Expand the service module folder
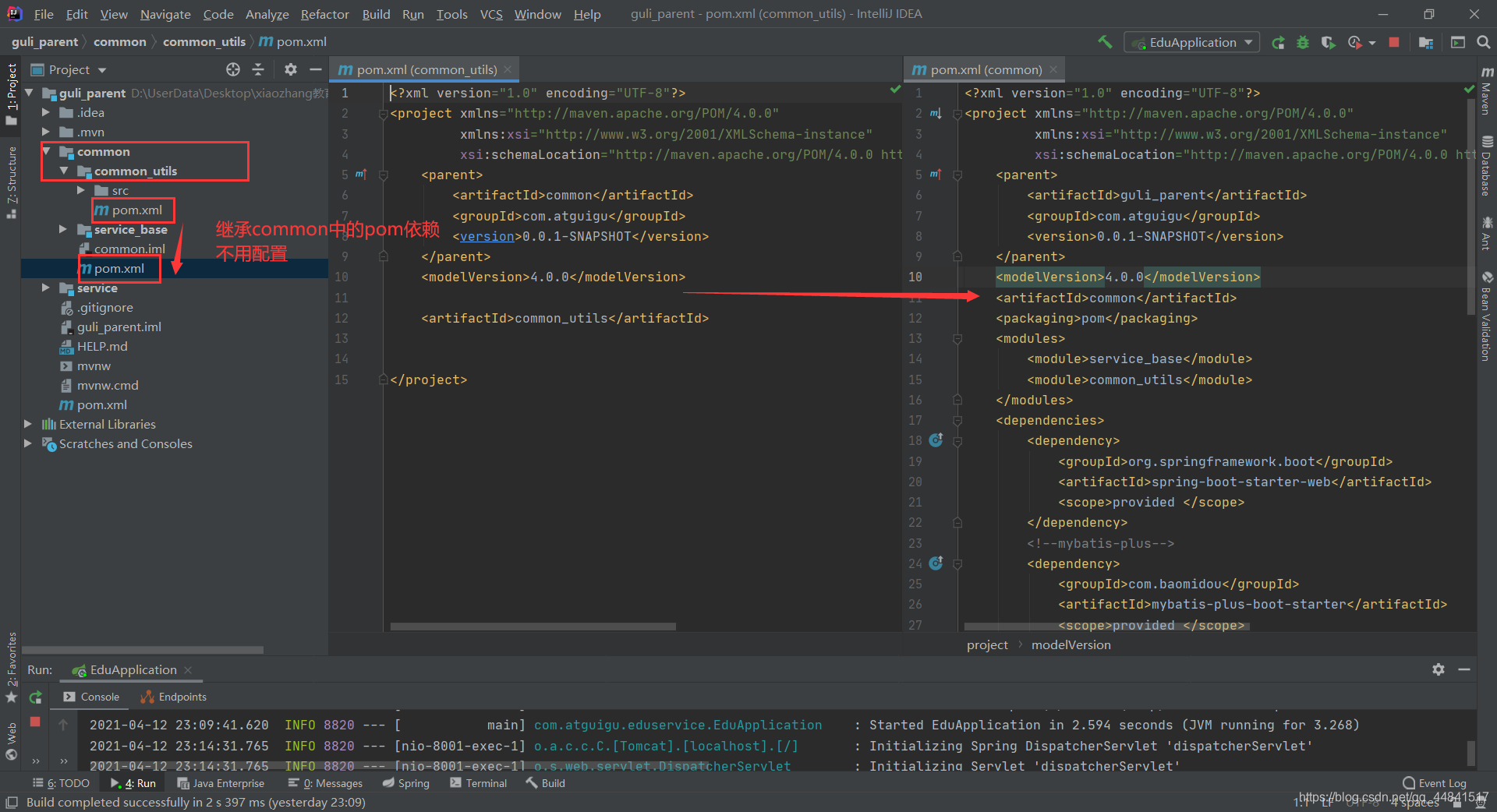This screenshot has width=1497, height=812. (46, 288)
